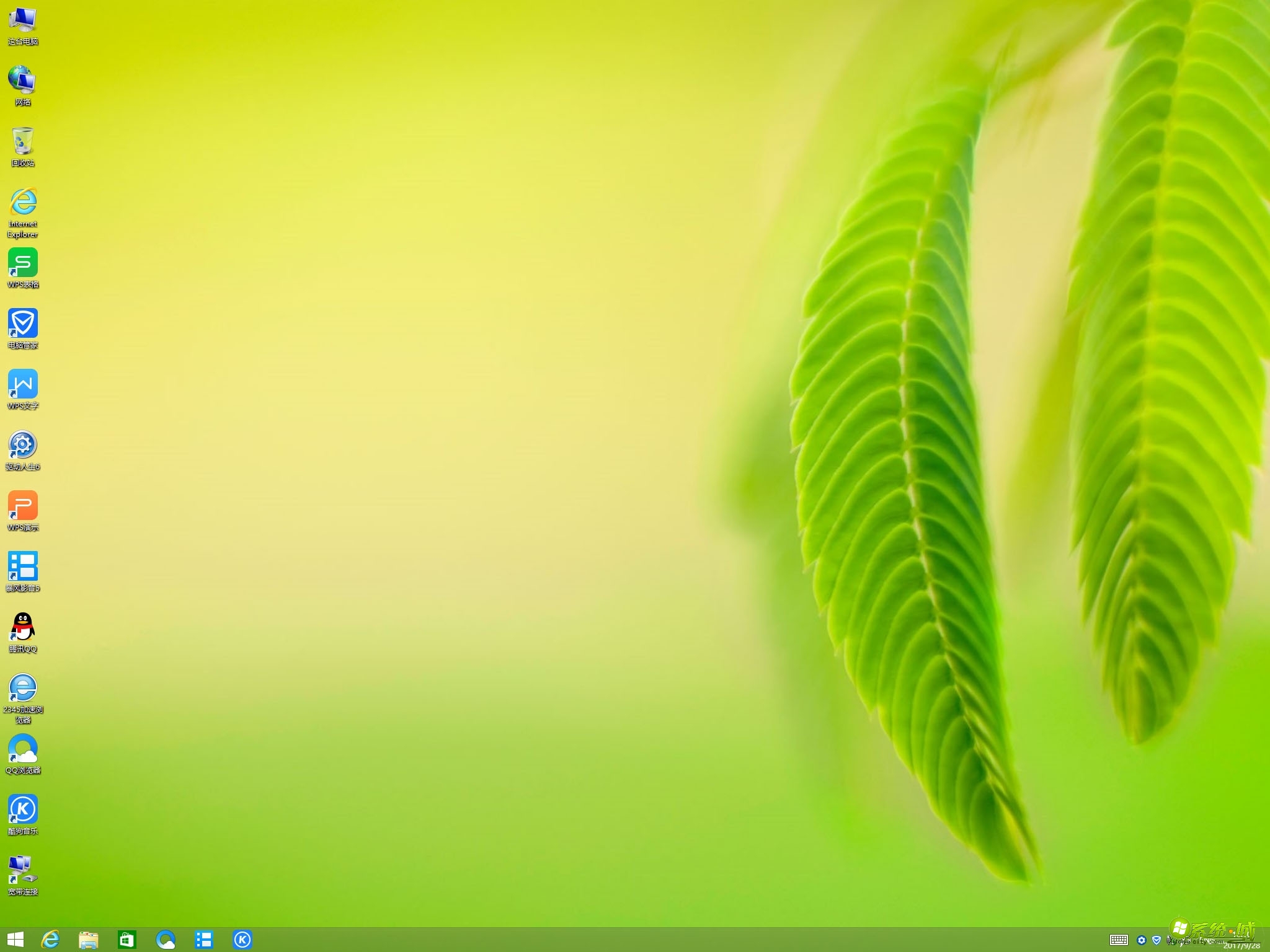Open WPS演示 presentation shortcut
Viewport: 1270px width, 952px height.
coord(23,506)
